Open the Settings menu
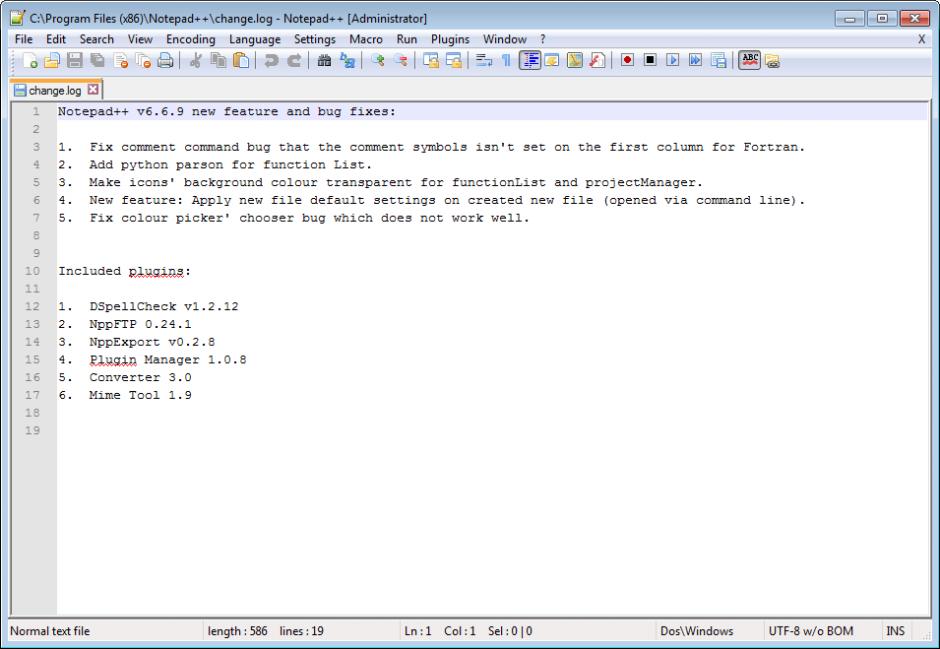940x649 pixels. pyautogui.click(x=315, y=39)
